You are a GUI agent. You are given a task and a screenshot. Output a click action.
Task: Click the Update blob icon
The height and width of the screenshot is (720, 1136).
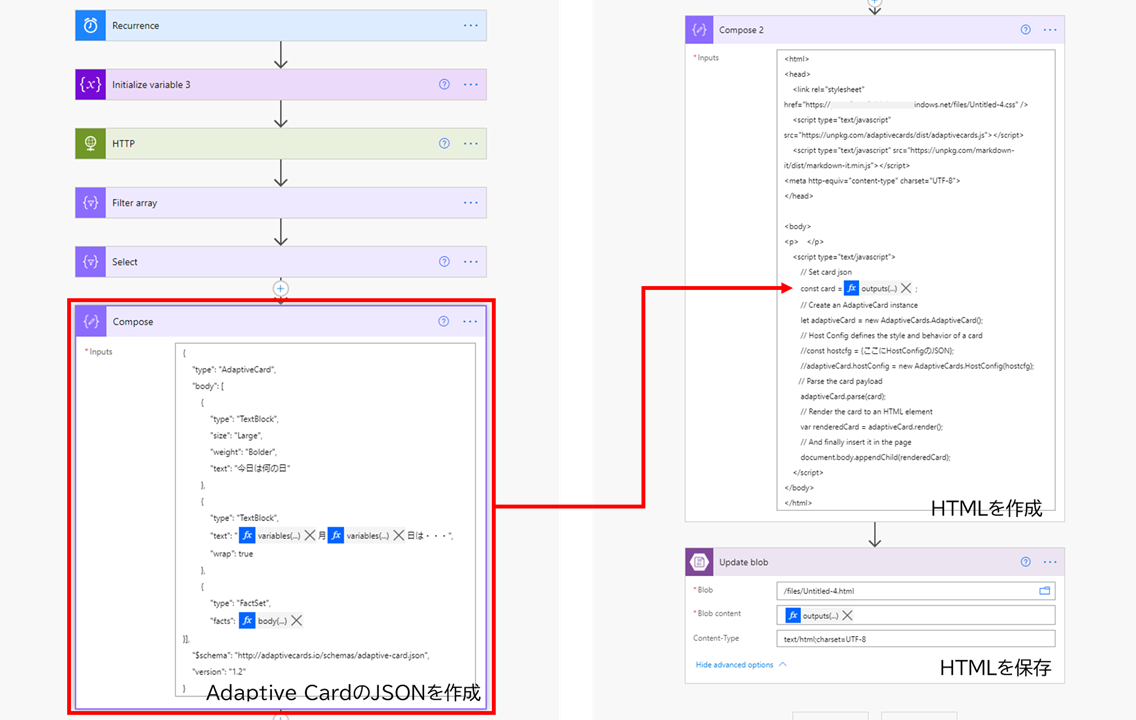coord(699,561)
